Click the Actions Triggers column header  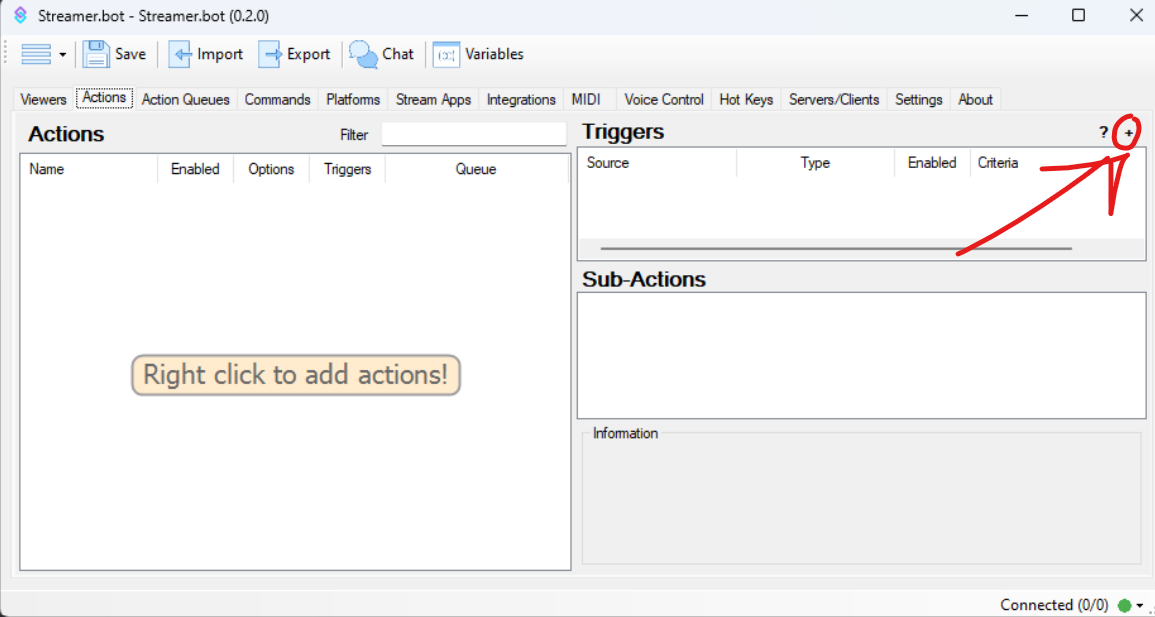[348, 169]
